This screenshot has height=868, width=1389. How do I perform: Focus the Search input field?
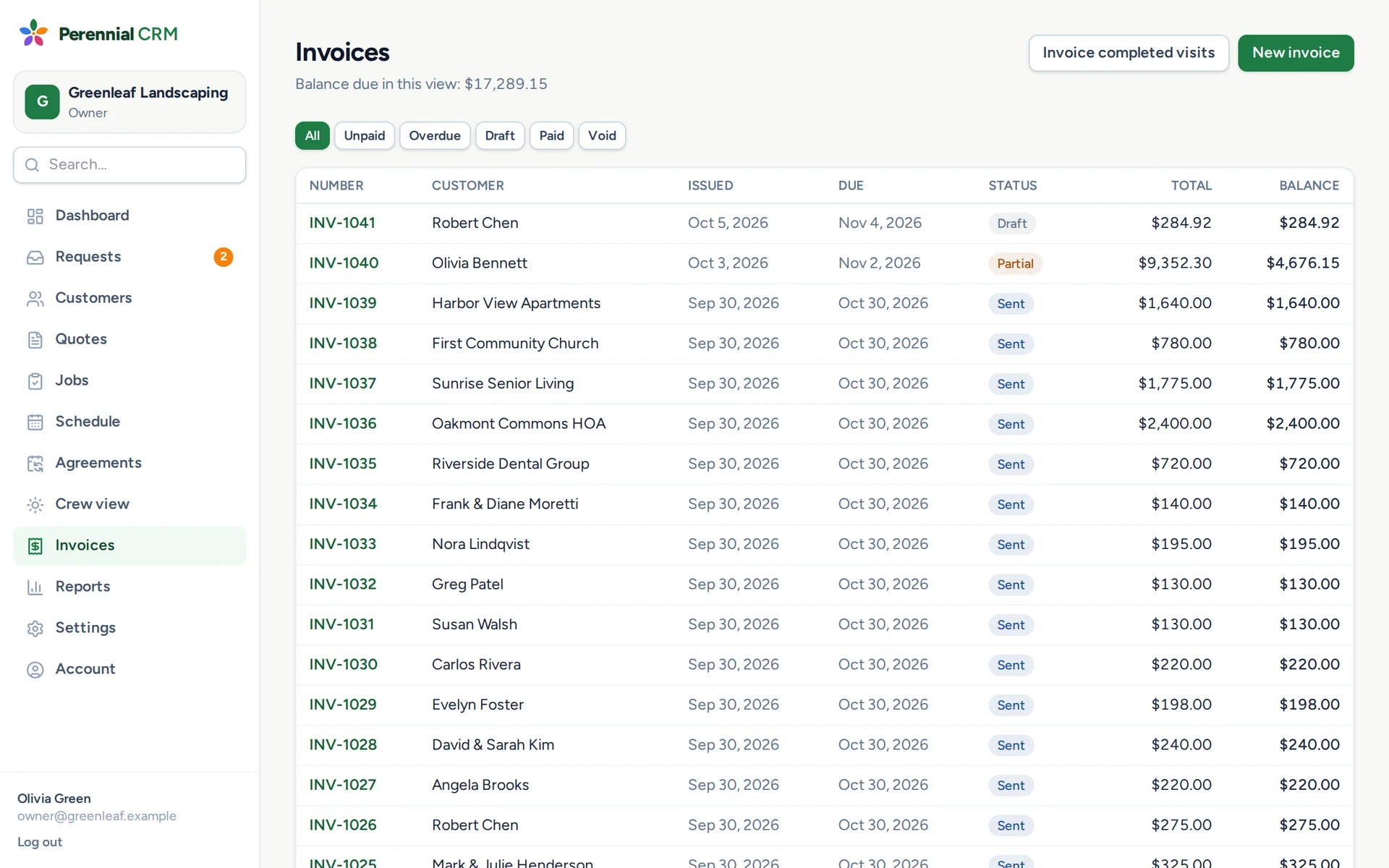(x=129, y=165)
